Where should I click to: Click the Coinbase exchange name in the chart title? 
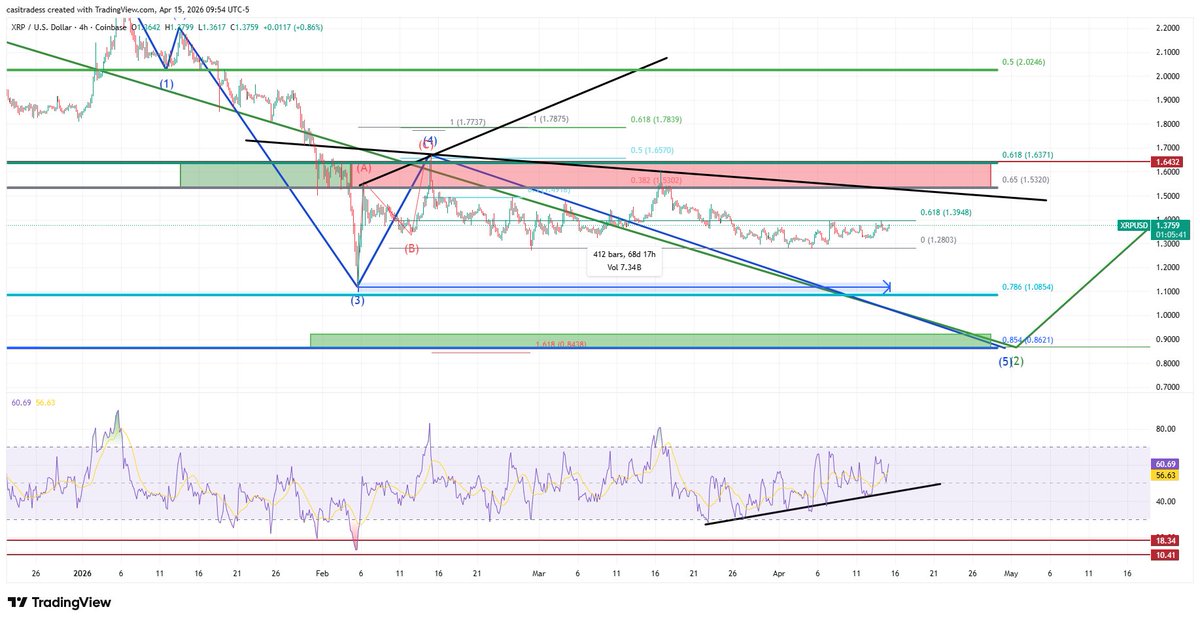tap(111, 27)
